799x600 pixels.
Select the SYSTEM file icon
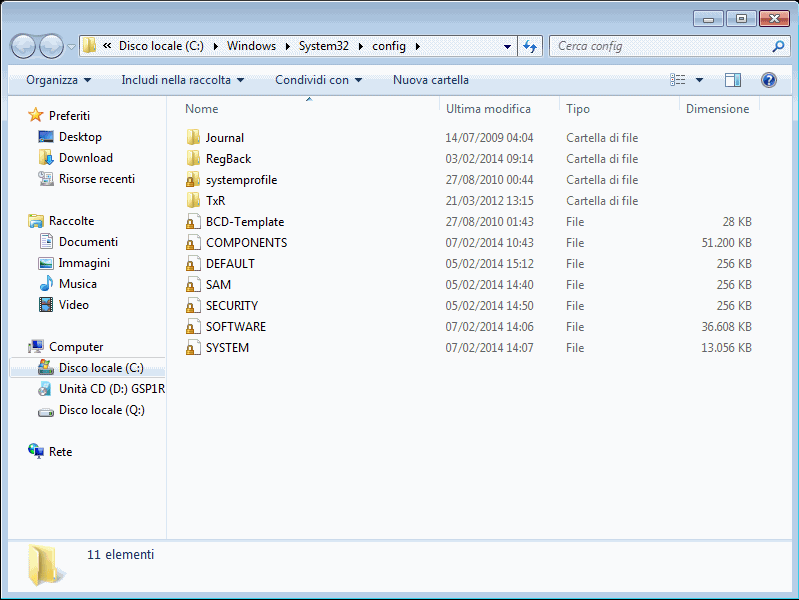tap(193, 347)
